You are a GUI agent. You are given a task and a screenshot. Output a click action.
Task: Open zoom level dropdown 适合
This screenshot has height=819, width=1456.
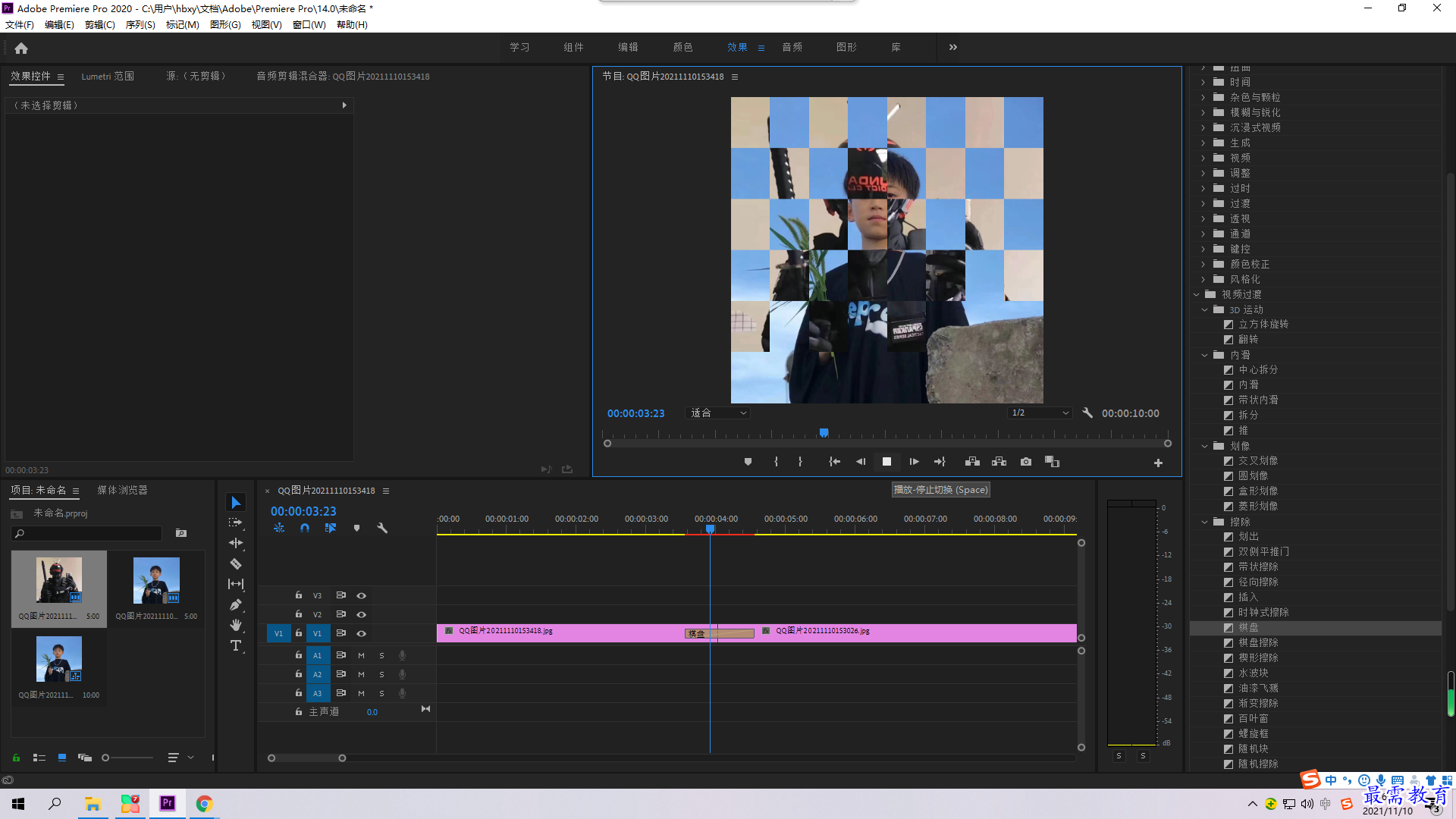click(x=717, y=413)
